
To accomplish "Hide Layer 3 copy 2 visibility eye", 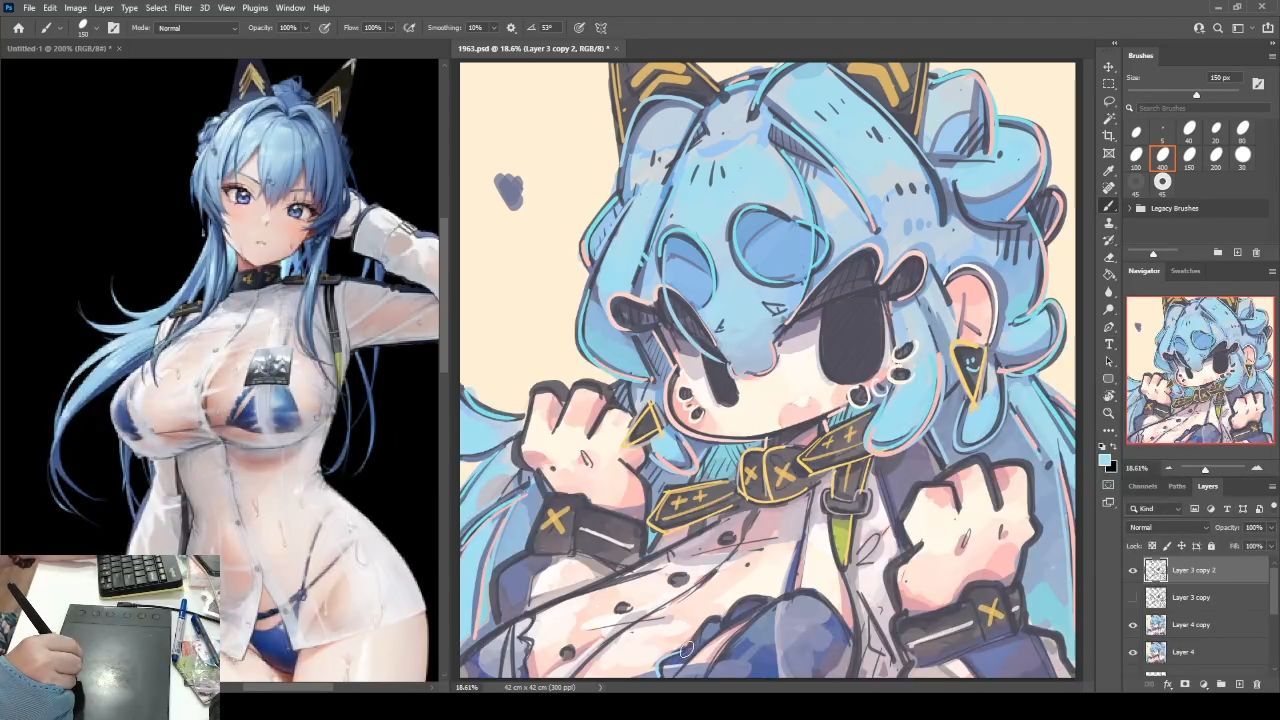I will pos(1133,570).
